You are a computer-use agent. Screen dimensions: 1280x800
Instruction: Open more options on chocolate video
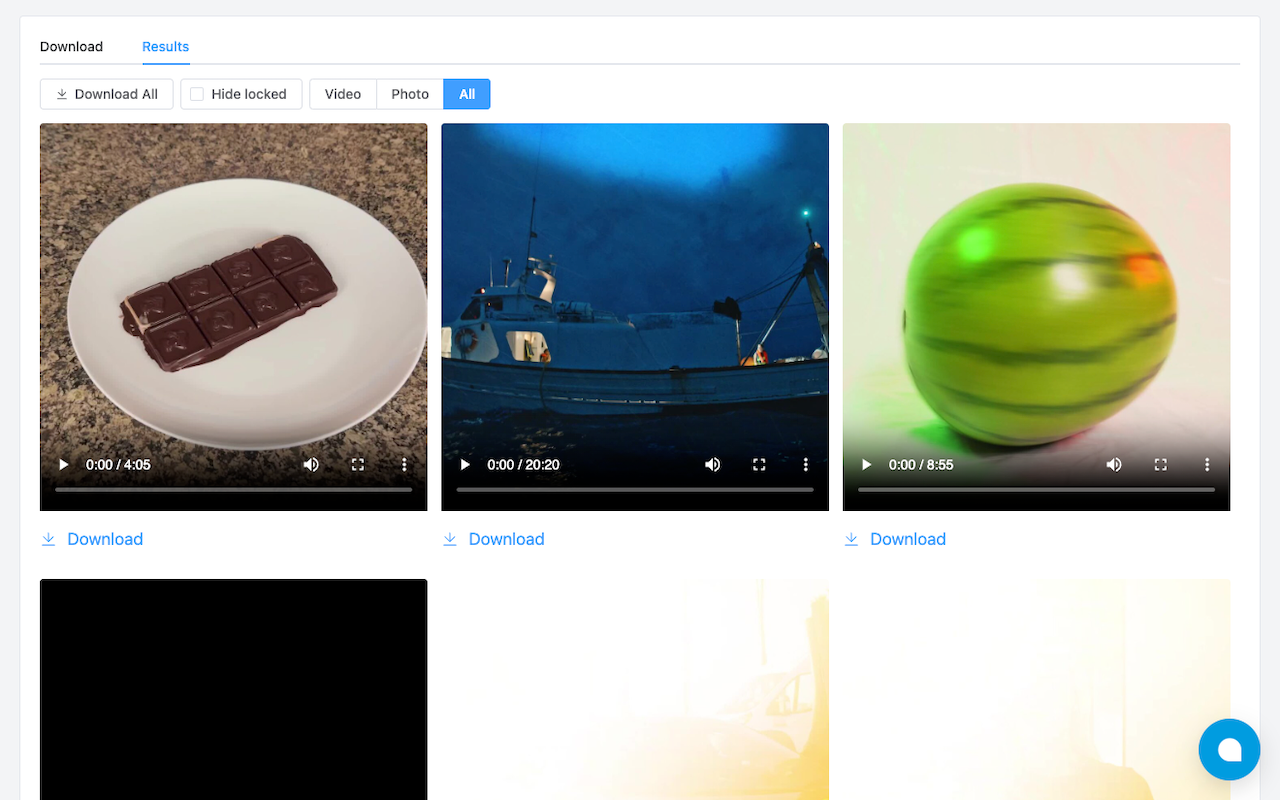404,465
